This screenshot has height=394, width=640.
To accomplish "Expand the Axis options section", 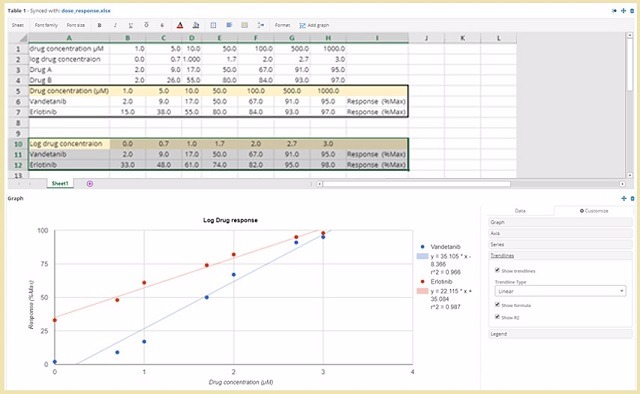I will coord(560,233).
